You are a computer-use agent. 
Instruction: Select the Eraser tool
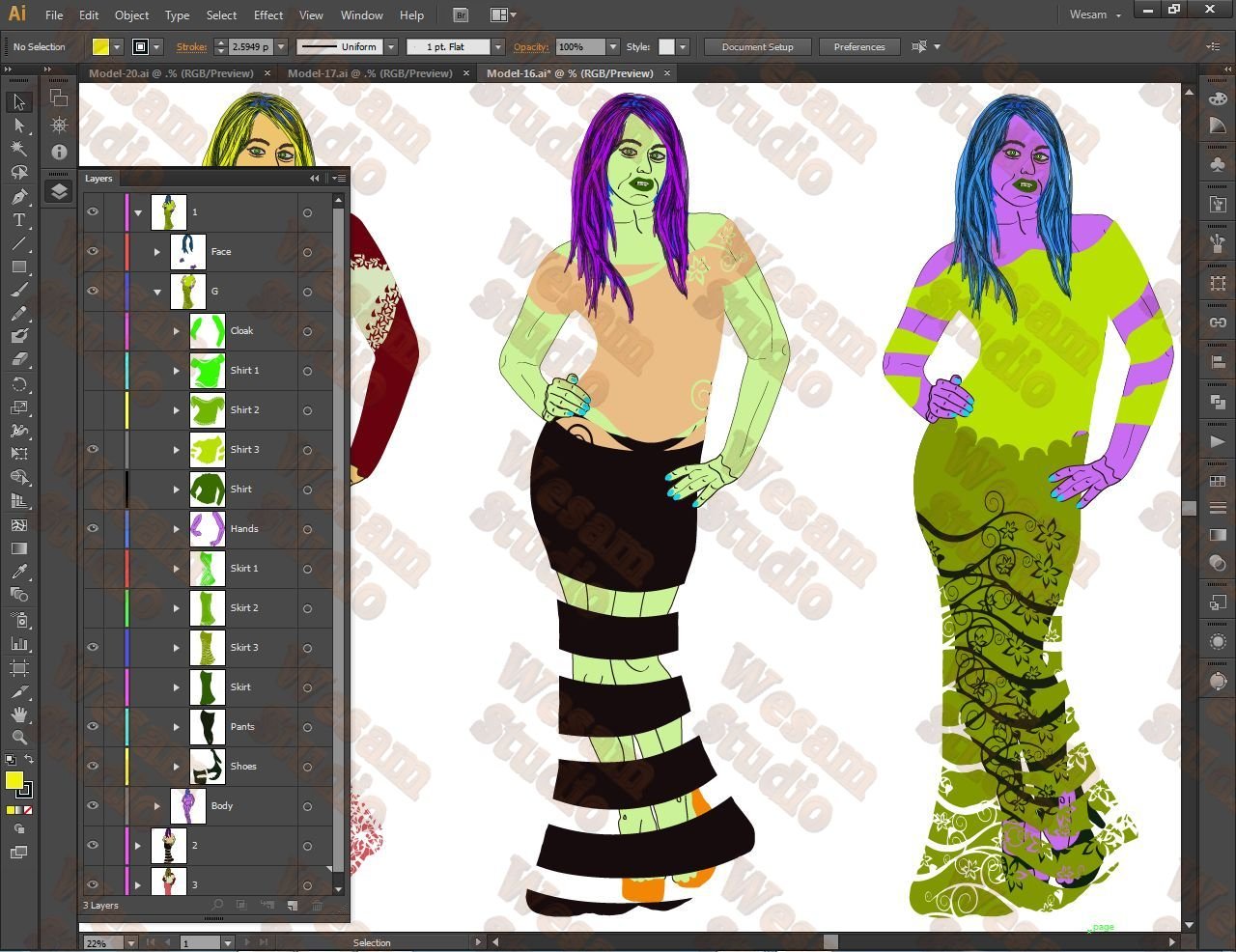point(19,359)
